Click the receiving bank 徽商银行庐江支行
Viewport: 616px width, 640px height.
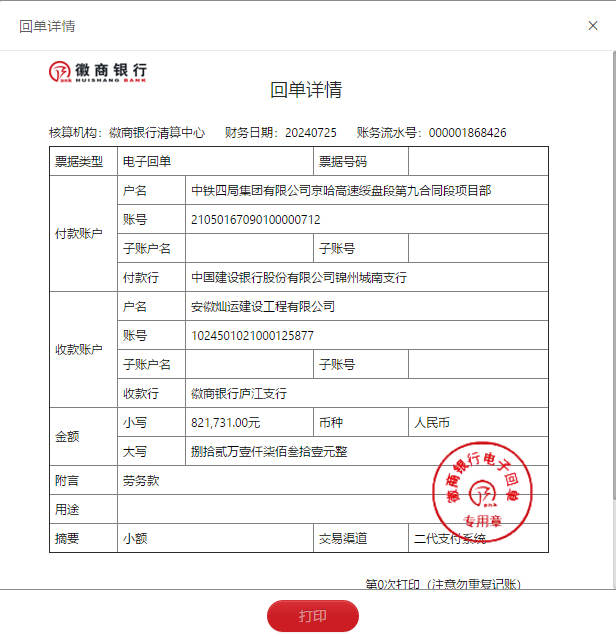[x=239, y=393]
